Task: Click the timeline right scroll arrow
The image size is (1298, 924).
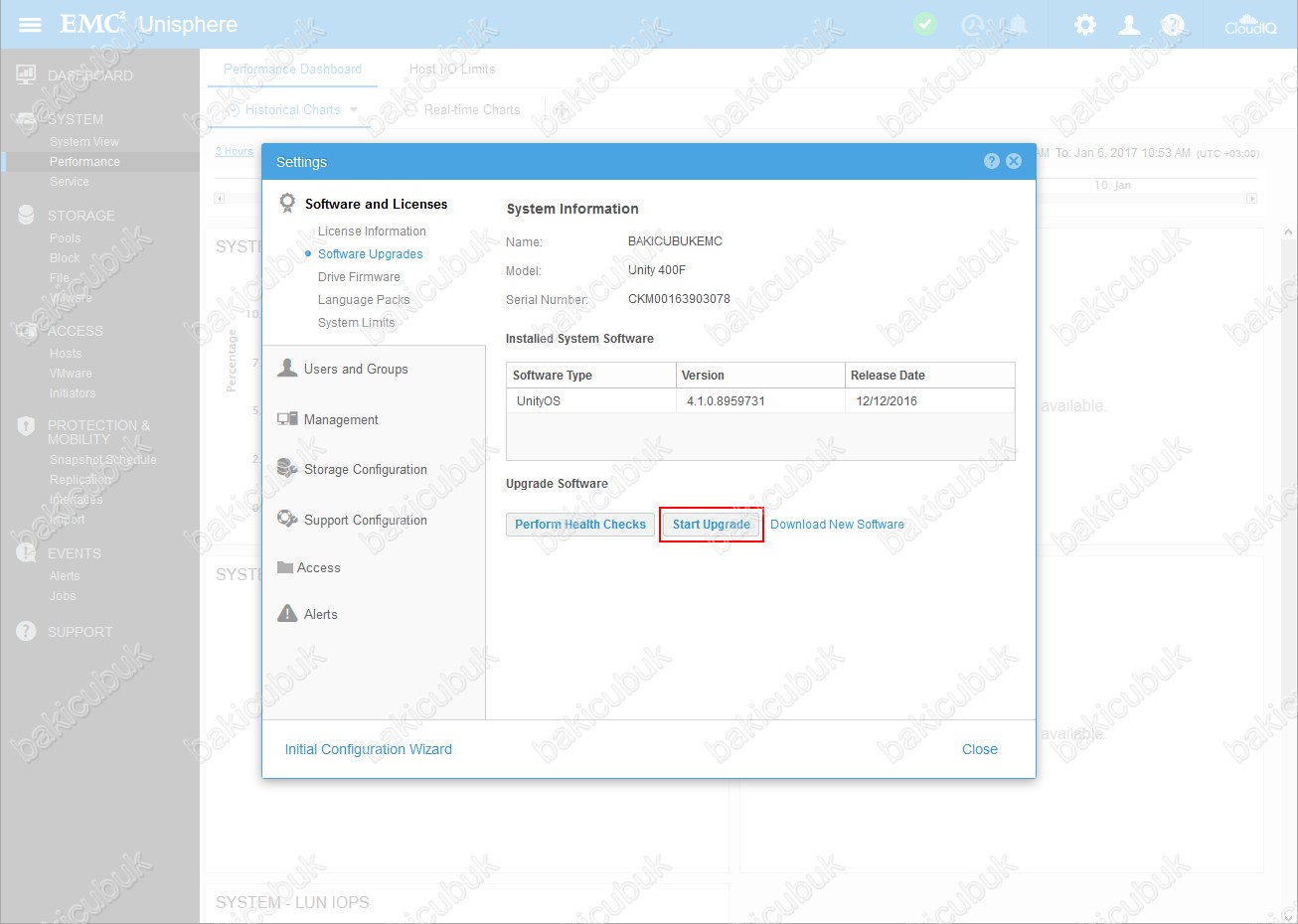Action: tap(1252, 198)
